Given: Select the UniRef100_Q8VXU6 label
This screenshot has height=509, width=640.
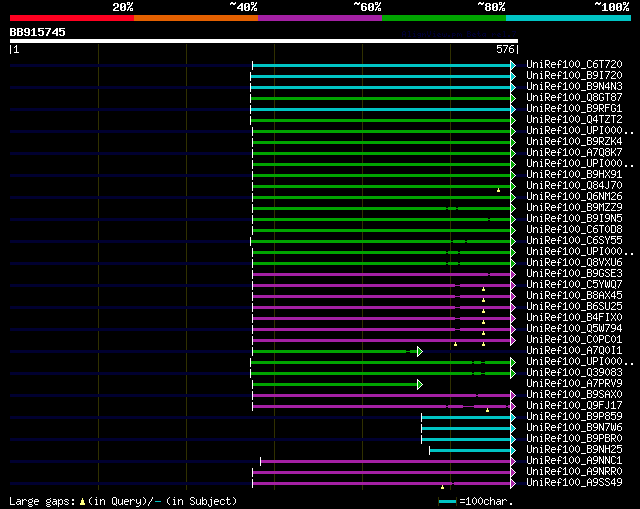Looking at the screenshot, I should (574, 262).
